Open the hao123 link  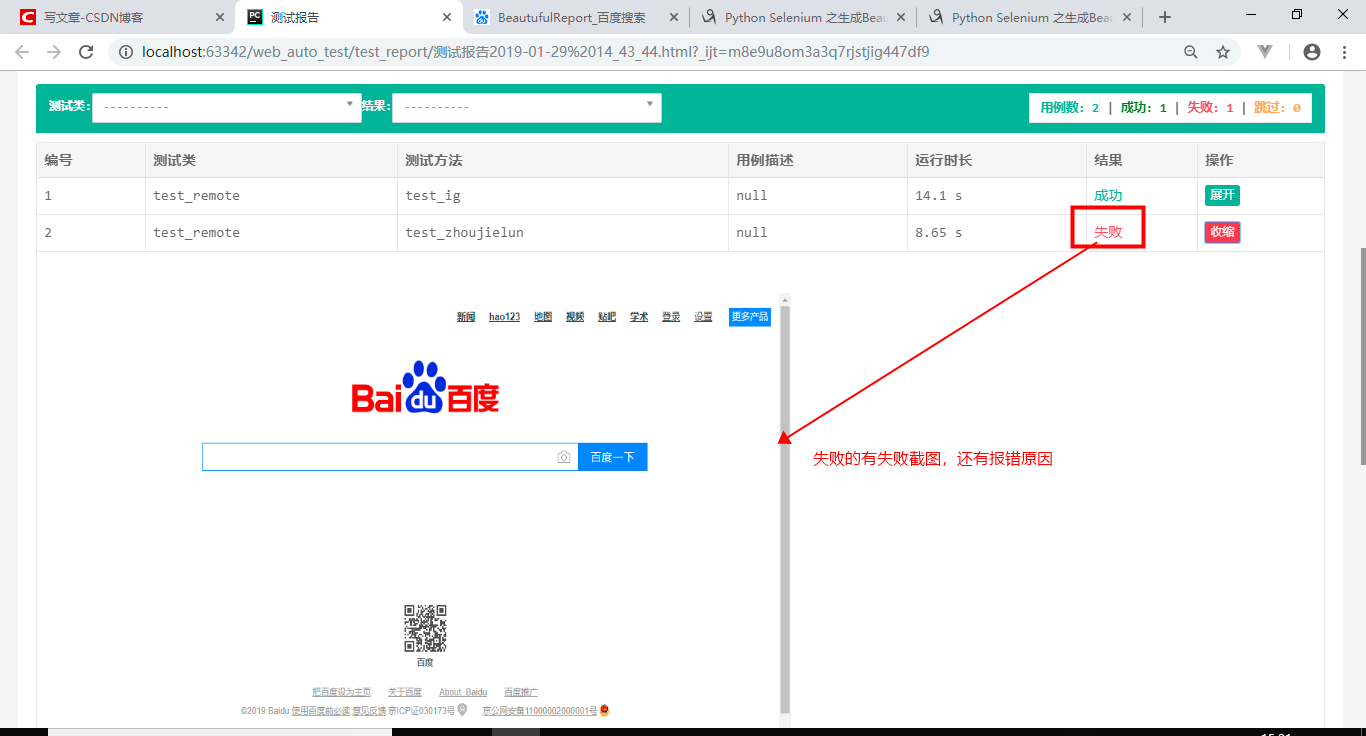point(504,317)
